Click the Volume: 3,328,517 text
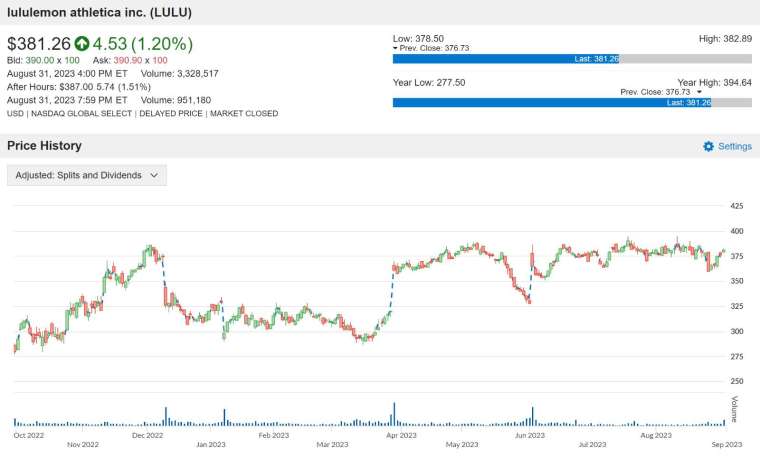The width and height of the screenshot is (760, 457). pyautogui.click(x=179, y=74)
